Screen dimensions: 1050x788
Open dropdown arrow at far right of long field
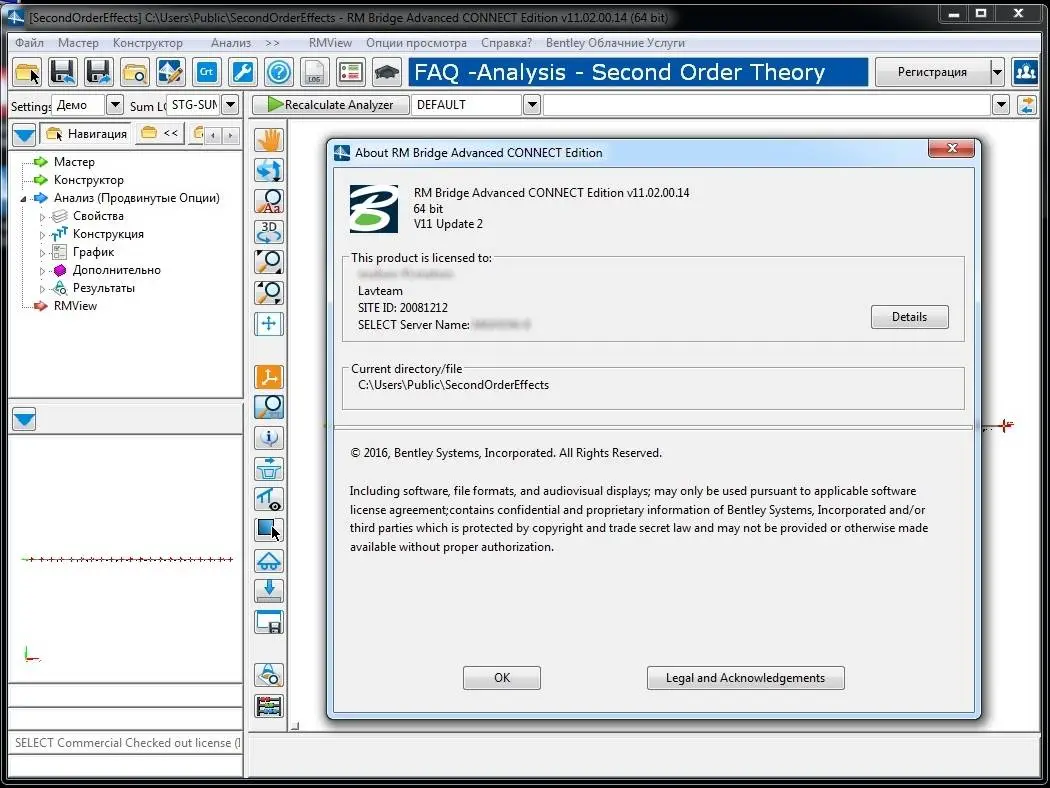(1000, 105)
